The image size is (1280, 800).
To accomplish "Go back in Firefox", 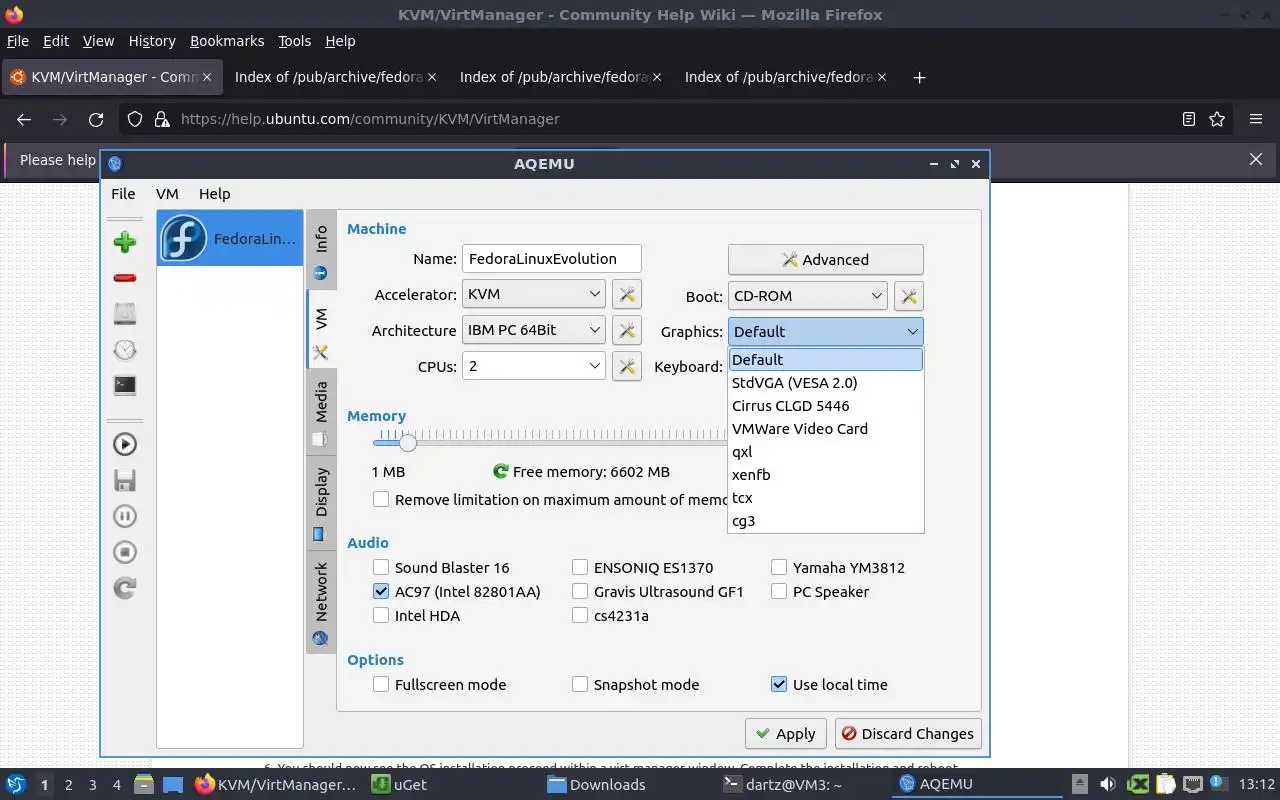I will [24, 119].
